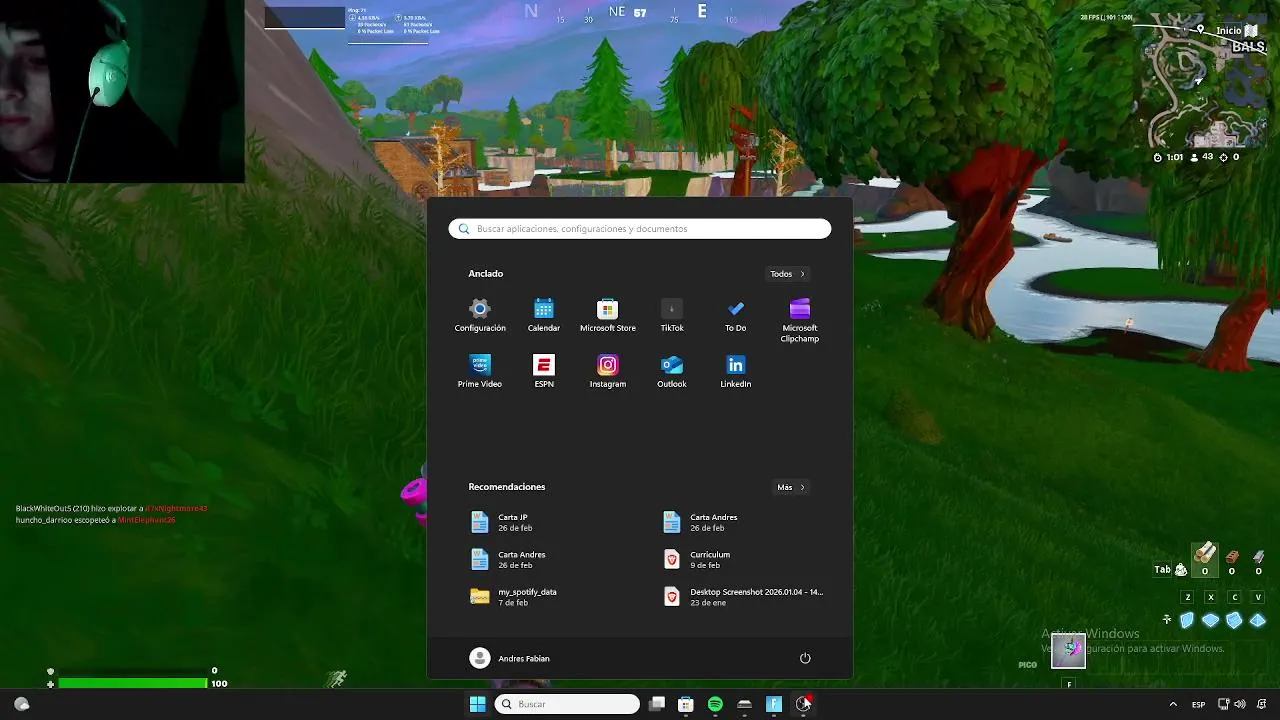Open the Andres Fabian user account menu
The image size is (1280, 720).
click(510, 658)
